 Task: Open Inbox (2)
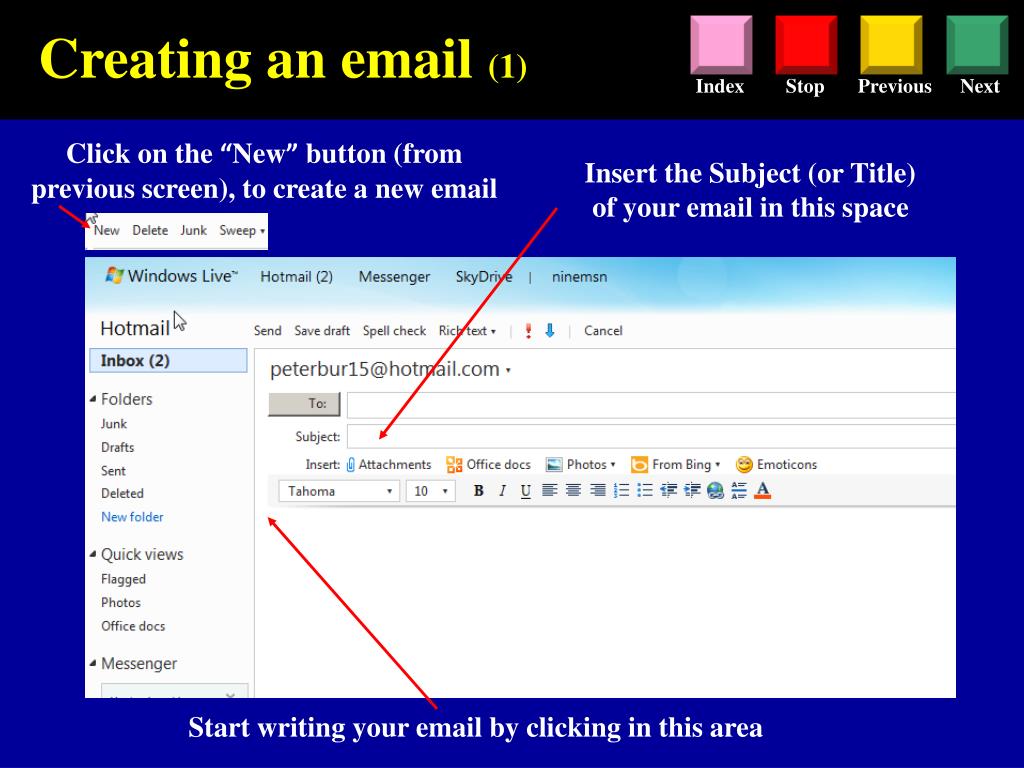point(168,360)
